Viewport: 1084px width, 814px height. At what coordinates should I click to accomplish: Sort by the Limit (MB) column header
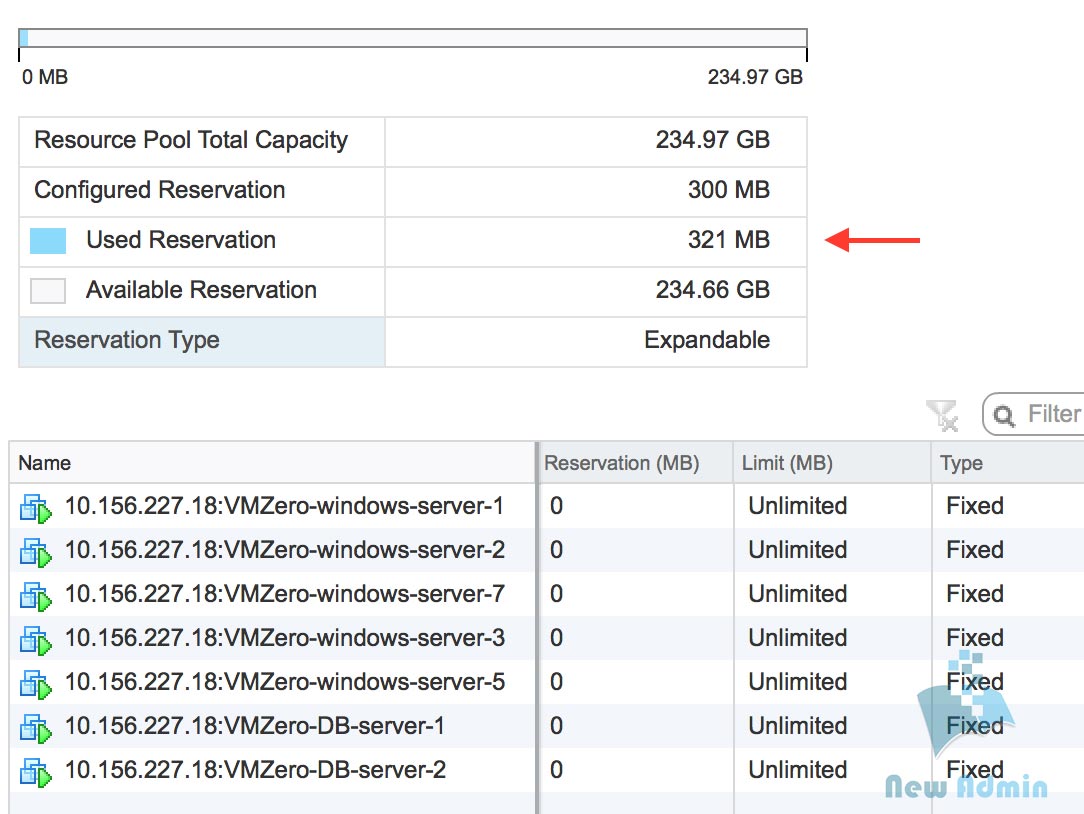coord(787,463)
